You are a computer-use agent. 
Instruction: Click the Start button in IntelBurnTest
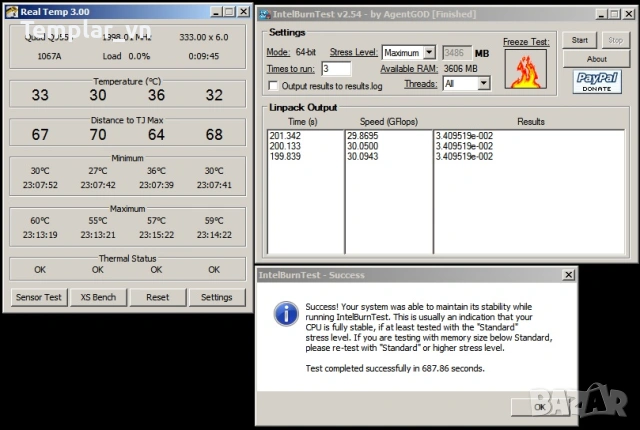click(580, 40)
